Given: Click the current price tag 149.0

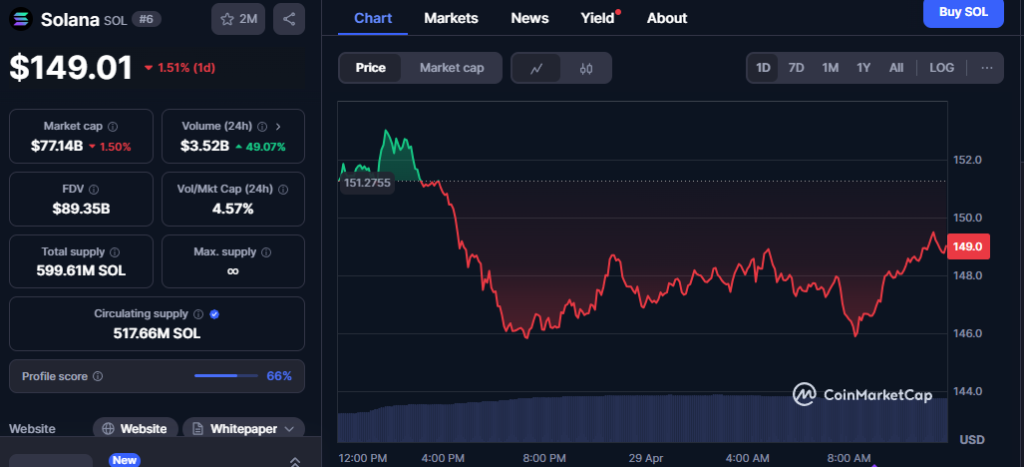Looking at the screenshot, I should click(968, 246).
